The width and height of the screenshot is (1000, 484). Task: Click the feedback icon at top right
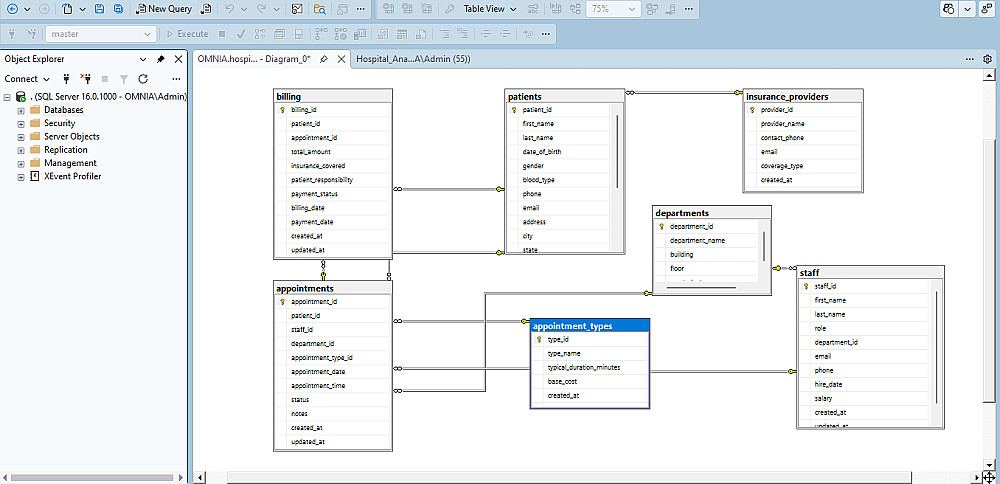(950, 9)
